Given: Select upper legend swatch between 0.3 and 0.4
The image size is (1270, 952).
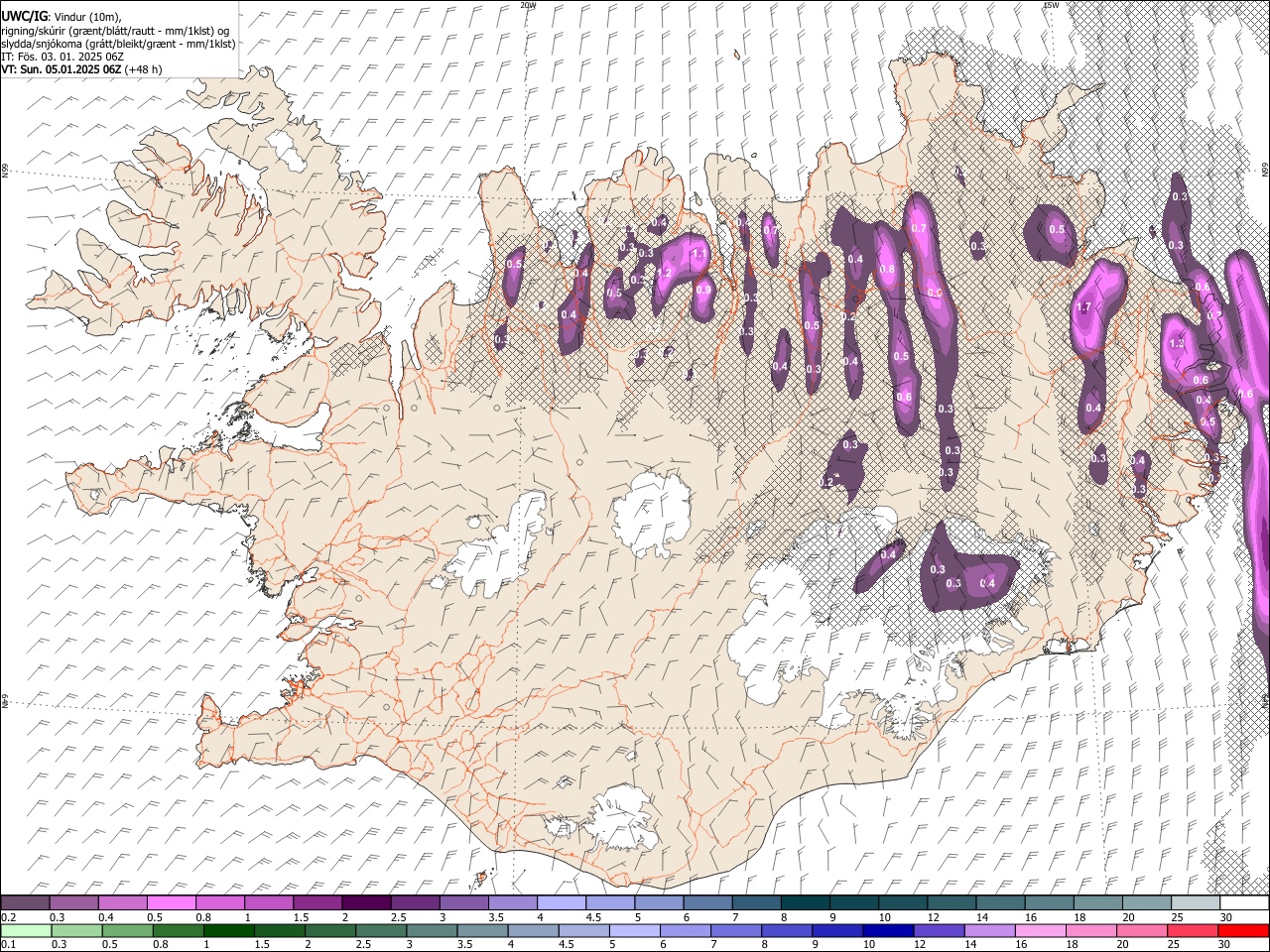Looking at the screenshot, I should point(74,903).
